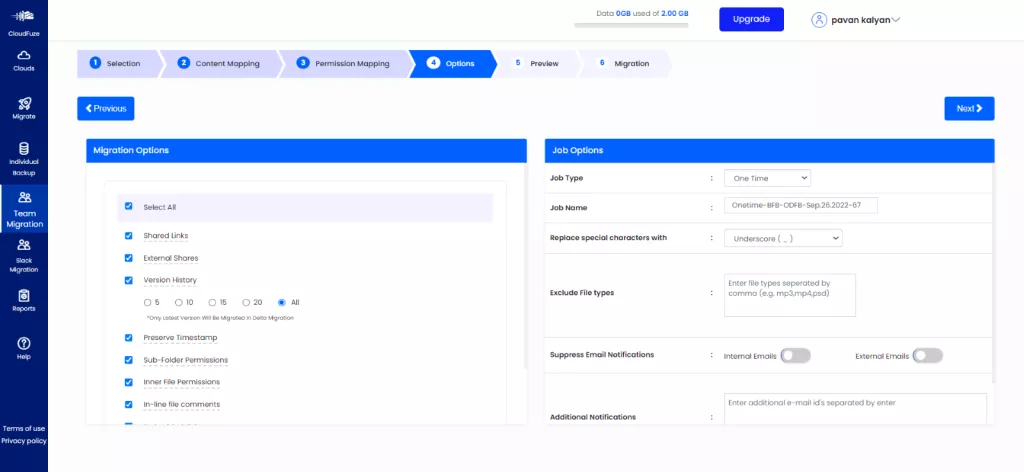Click the Additional Notifications email textbox
Viewport: 1024px width, 472px height.
[855, 409]
